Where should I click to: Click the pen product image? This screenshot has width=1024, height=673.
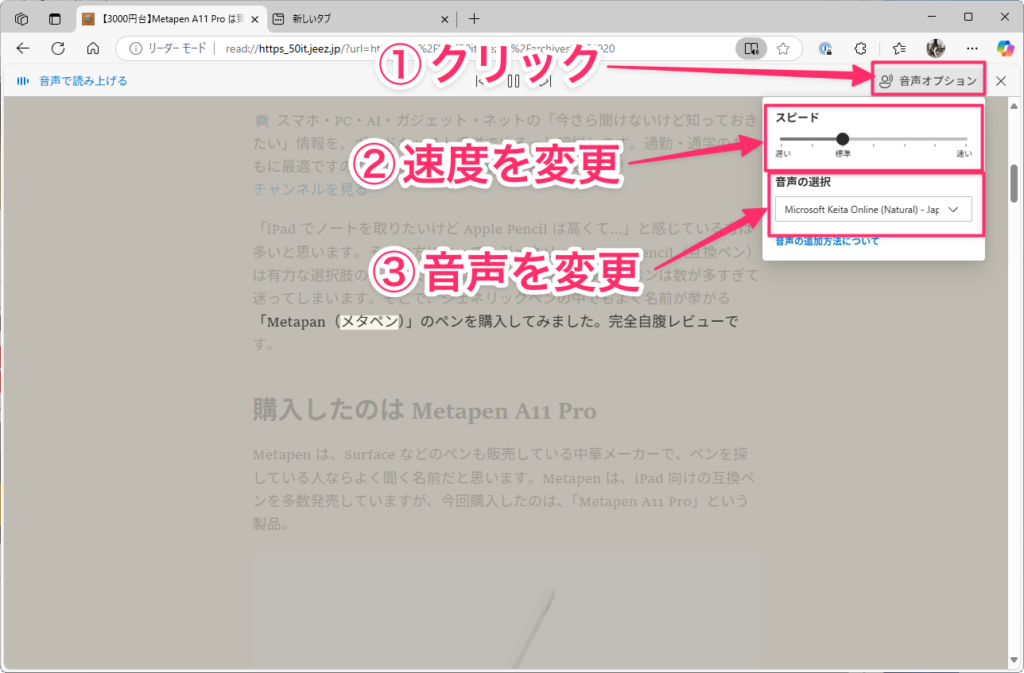506,612
